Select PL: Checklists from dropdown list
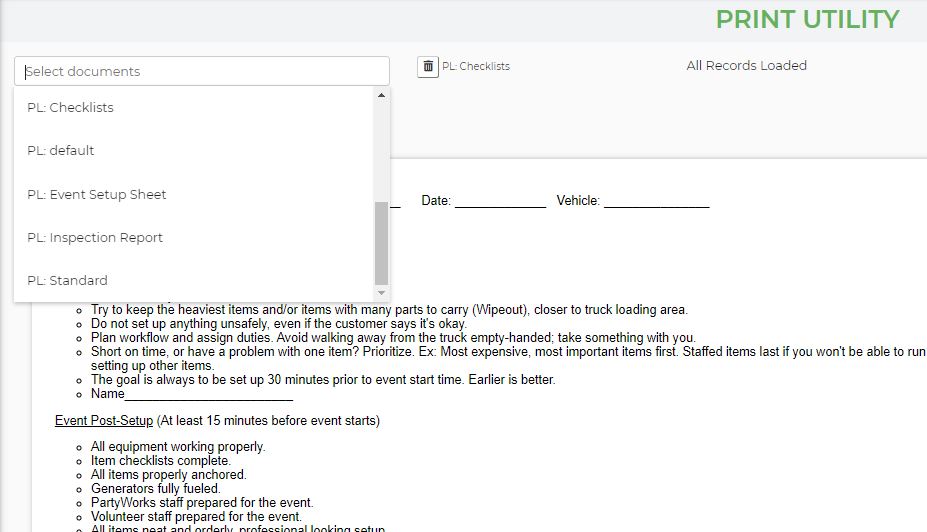This screenshot has height=532, width=927. [x=70, y=108]
